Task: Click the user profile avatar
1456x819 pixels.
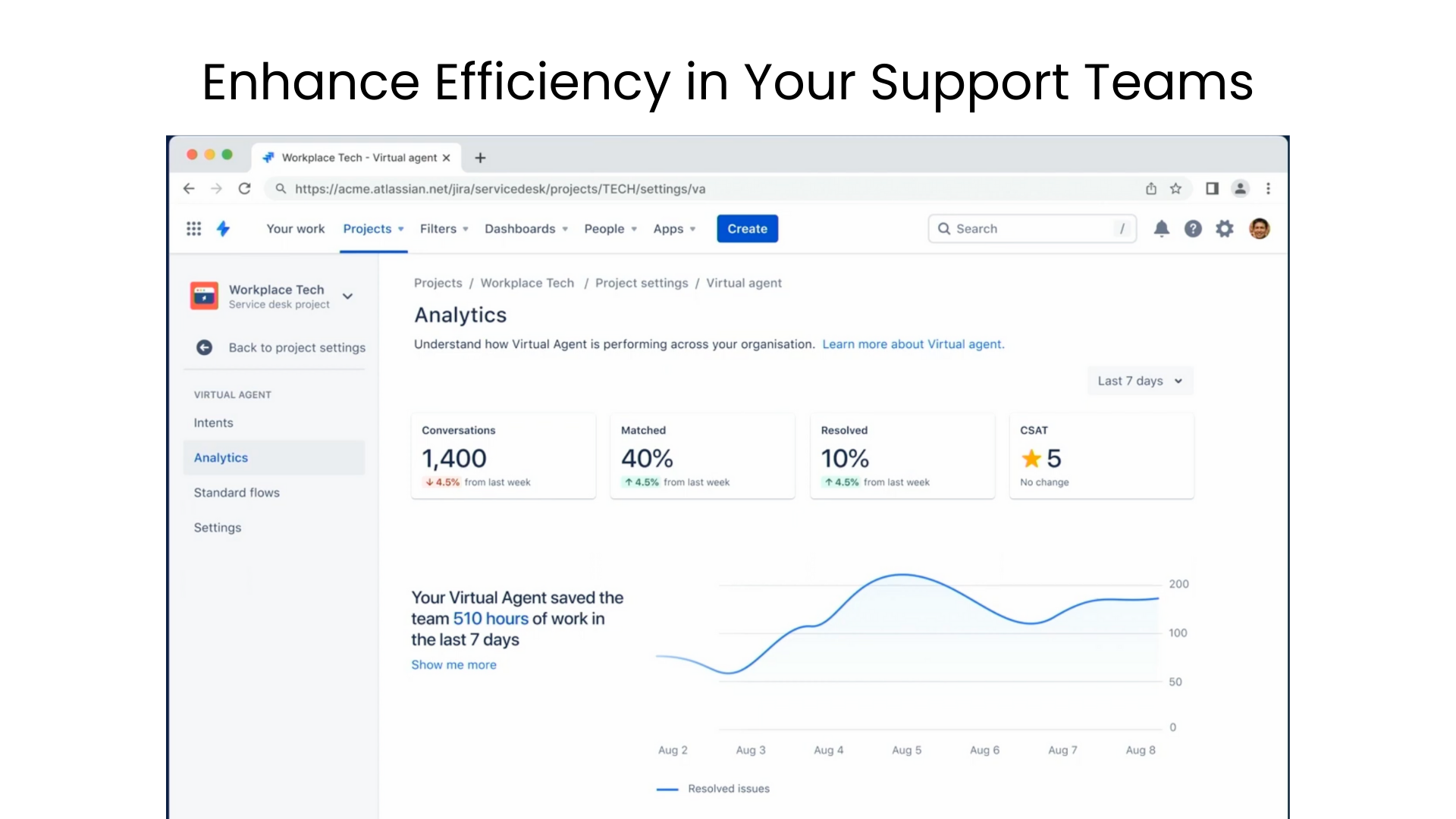Action: pos(1259,228)
